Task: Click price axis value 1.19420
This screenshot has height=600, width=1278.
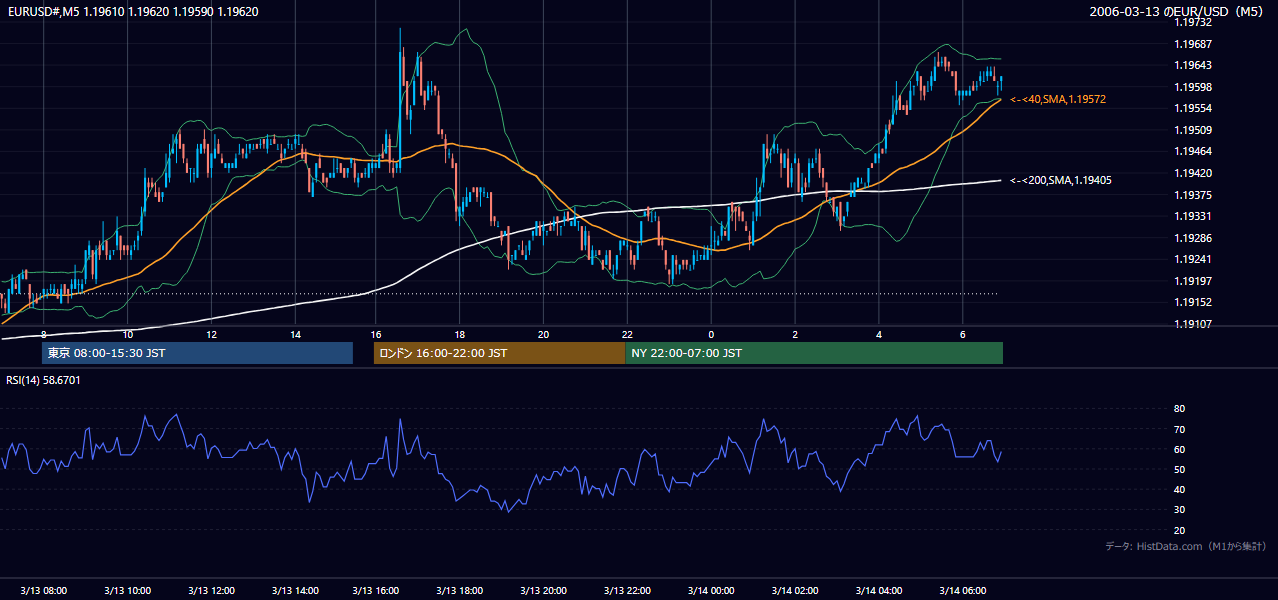Action: point(1193,174)
